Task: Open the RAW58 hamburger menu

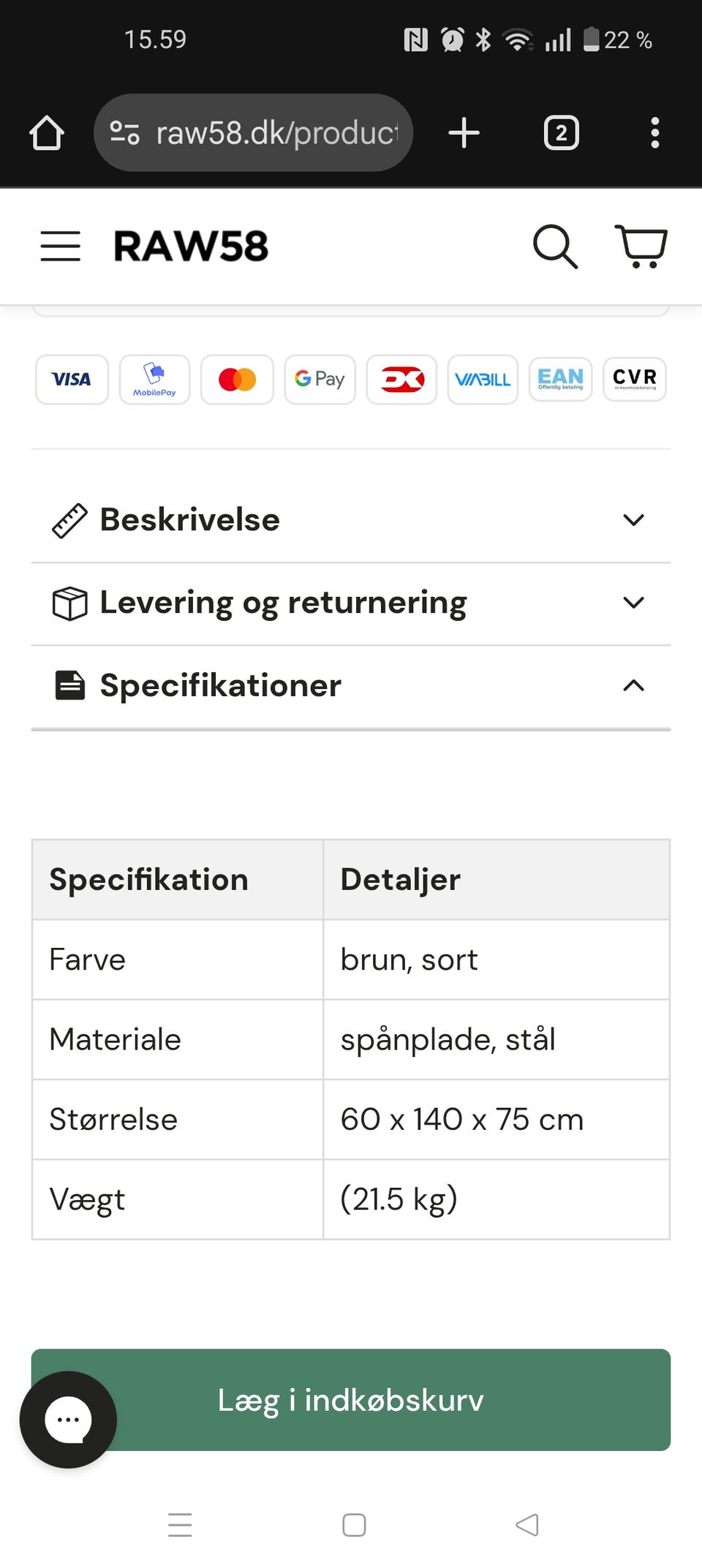Action: coord(61,246)
